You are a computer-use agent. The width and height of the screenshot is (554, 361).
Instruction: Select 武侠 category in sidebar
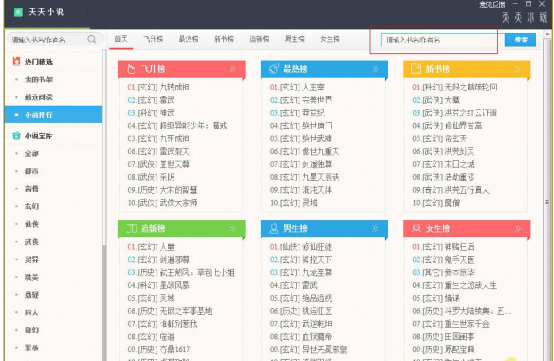pos(32,242)
